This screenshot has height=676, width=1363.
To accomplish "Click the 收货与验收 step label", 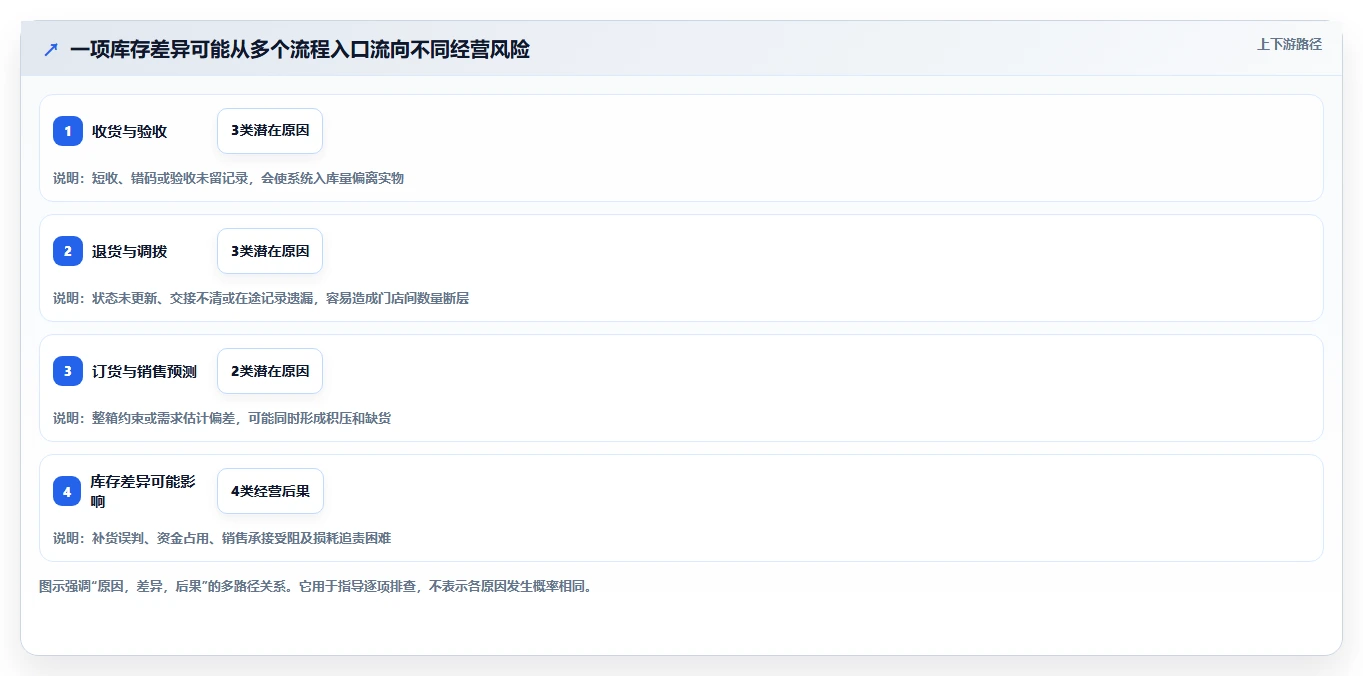I will 130,131.
